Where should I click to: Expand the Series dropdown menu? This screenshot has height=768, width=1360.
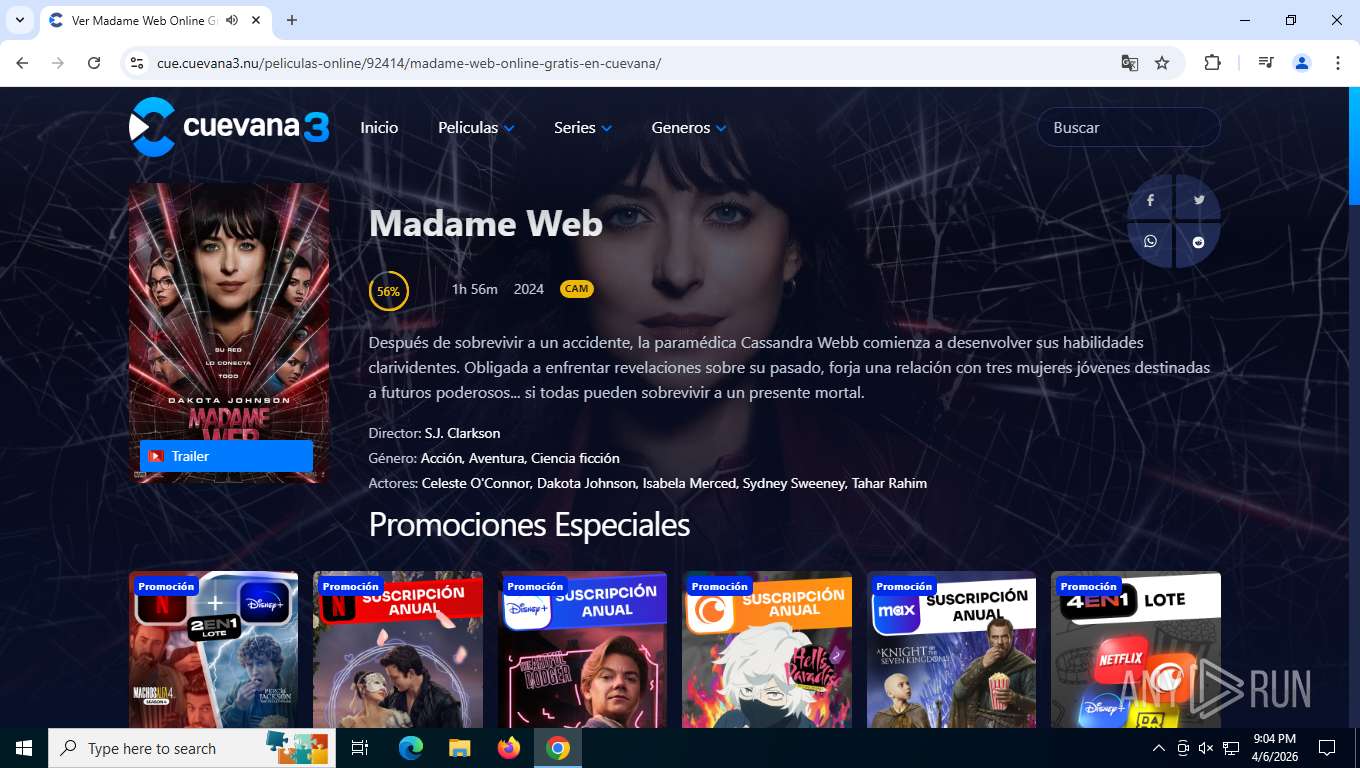583,128
